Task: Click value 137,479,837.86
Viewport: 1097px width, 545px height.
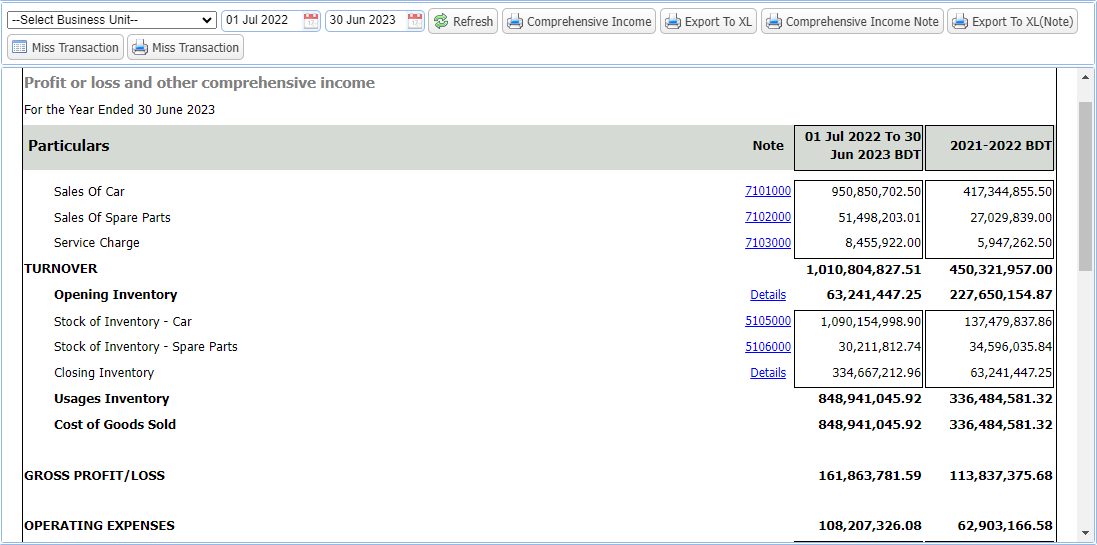Action: coord(1007,322)
